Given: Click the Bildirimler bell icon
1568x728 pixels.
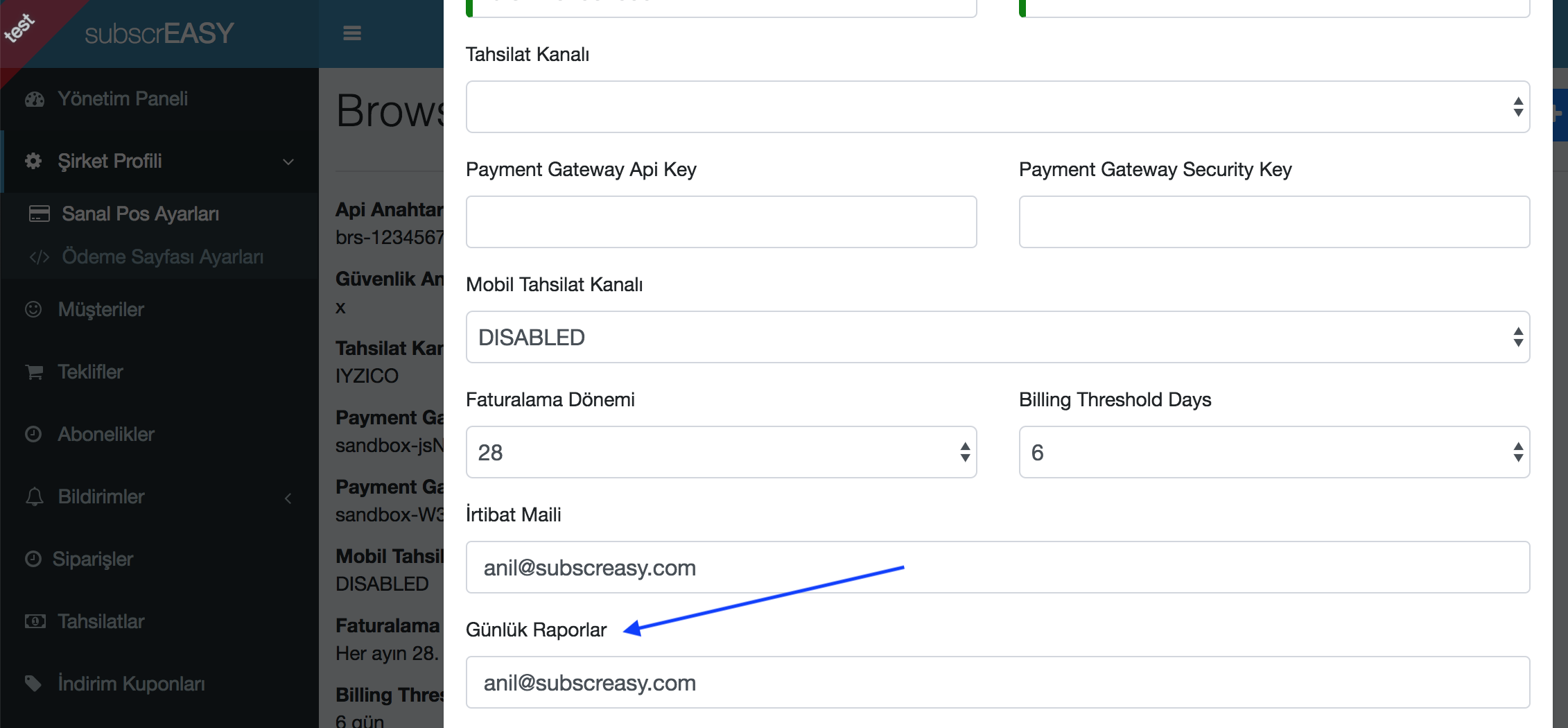Looking at the screenshot, I should [x=34, y=496].
